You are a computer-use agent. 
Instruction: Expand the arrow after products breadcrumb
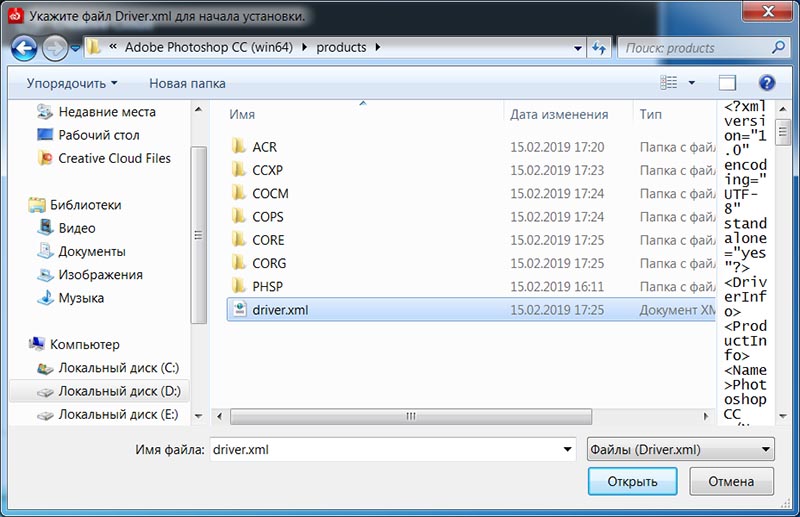[x=378, y=47]
